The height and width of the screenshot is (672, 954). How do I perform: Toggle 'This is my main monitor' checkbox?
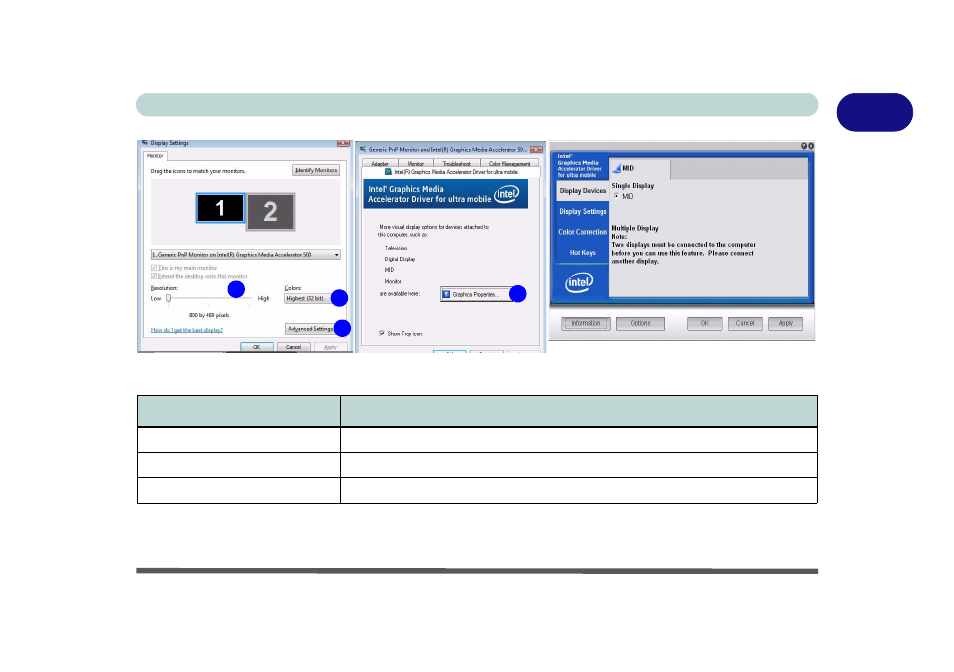click(154, 268)
